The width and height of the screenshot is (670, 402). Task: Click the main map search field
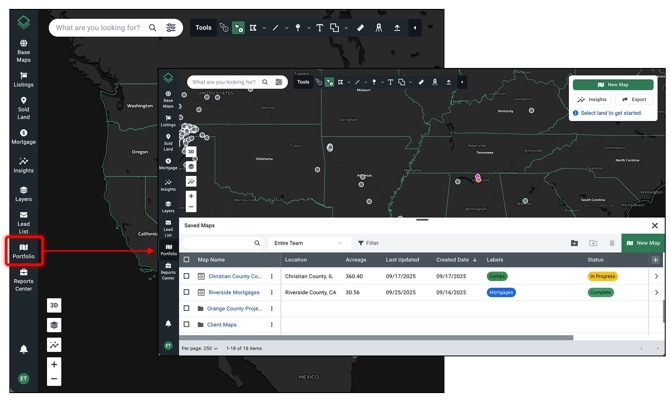pos(98,28)
